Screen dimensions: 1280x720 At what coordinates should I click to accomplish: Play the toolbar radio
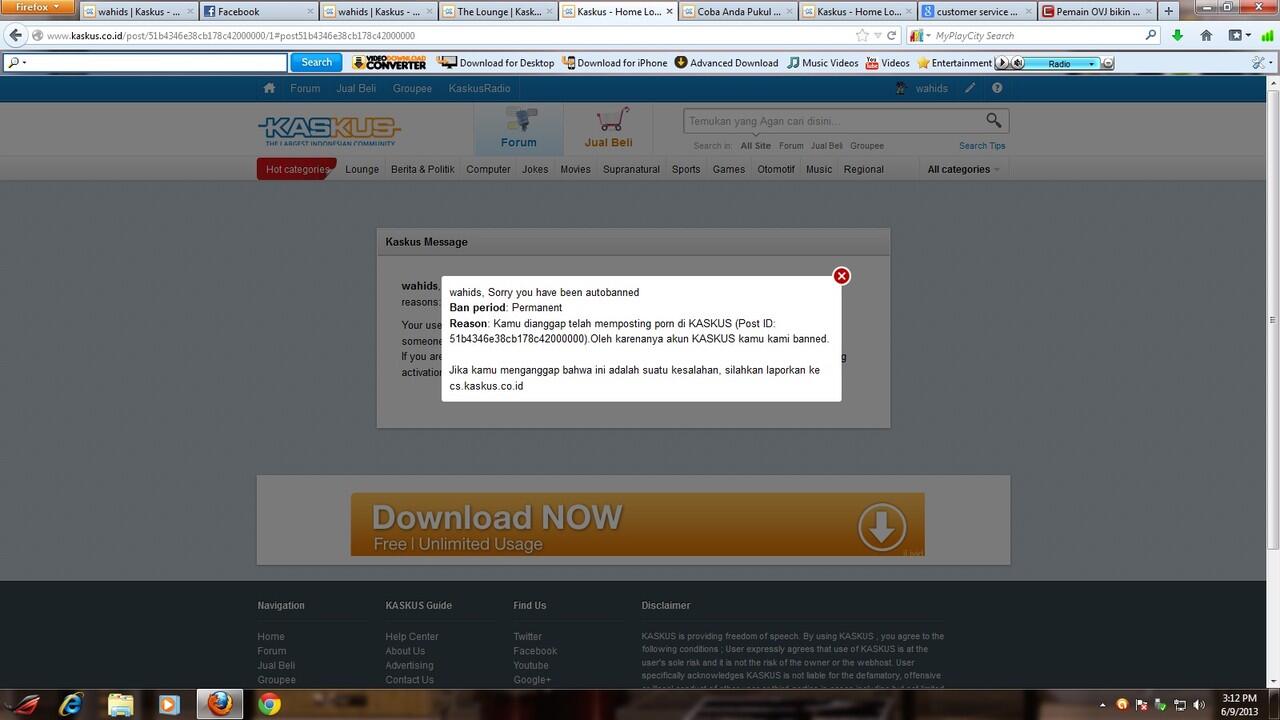coord(1003,63)
